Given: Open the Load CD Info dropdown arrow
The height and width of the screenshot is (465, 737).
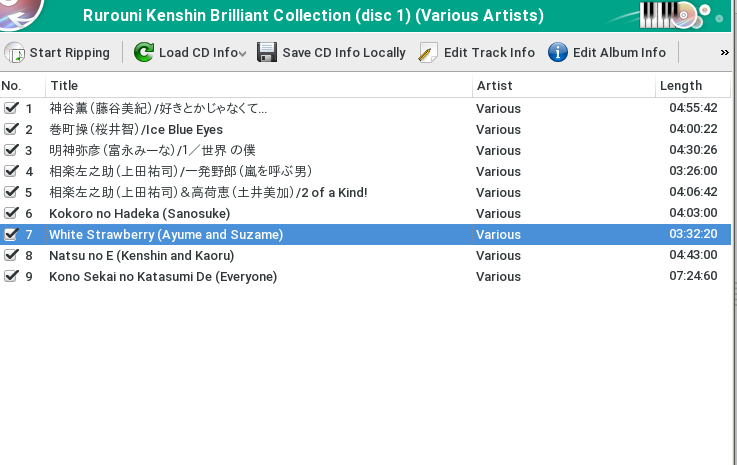Looking at the screenshot, I should tap(243, 53).
